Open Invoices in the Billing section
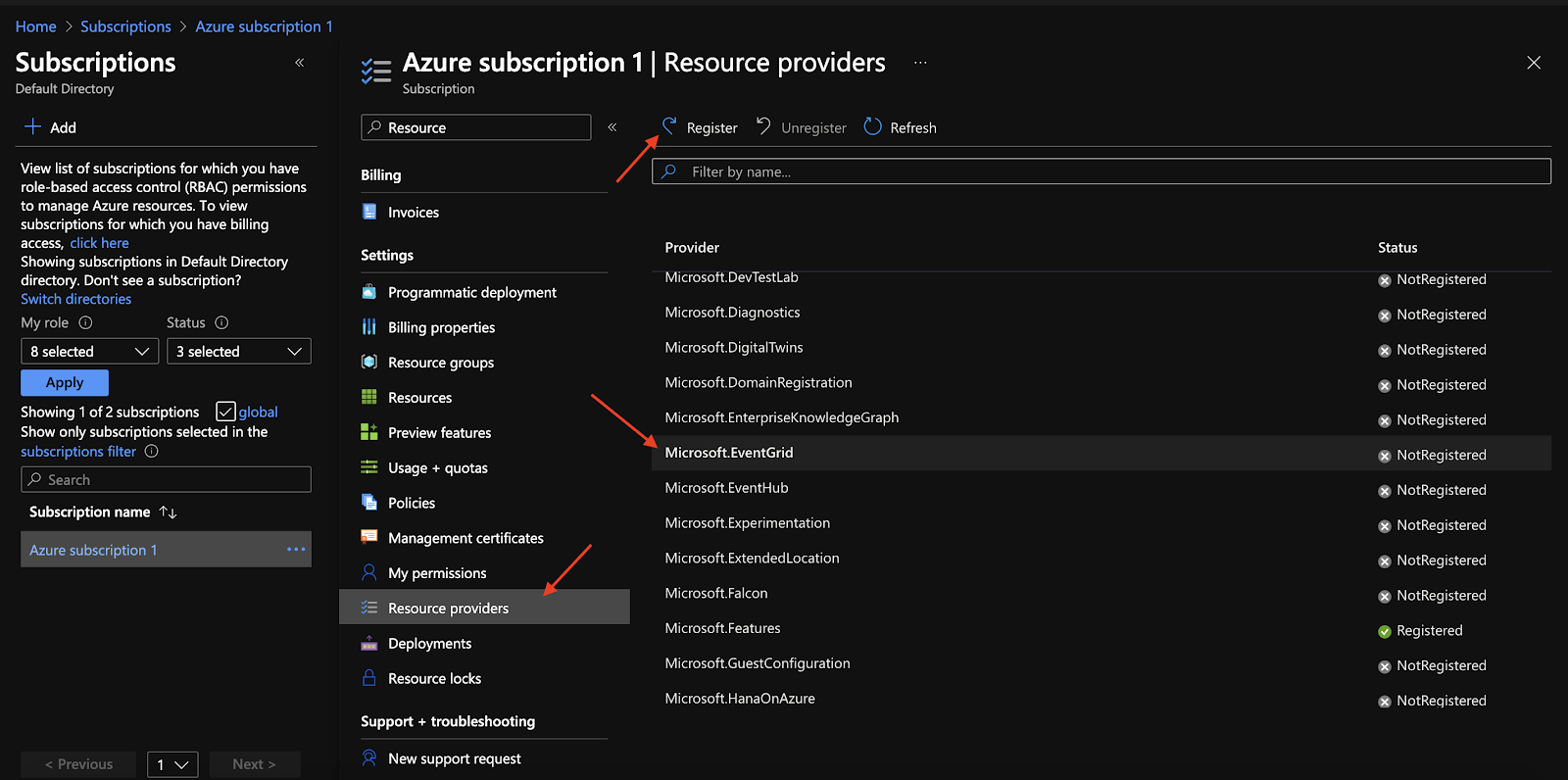The width and height of the screenshot is (1568, 780). [414, 212]
